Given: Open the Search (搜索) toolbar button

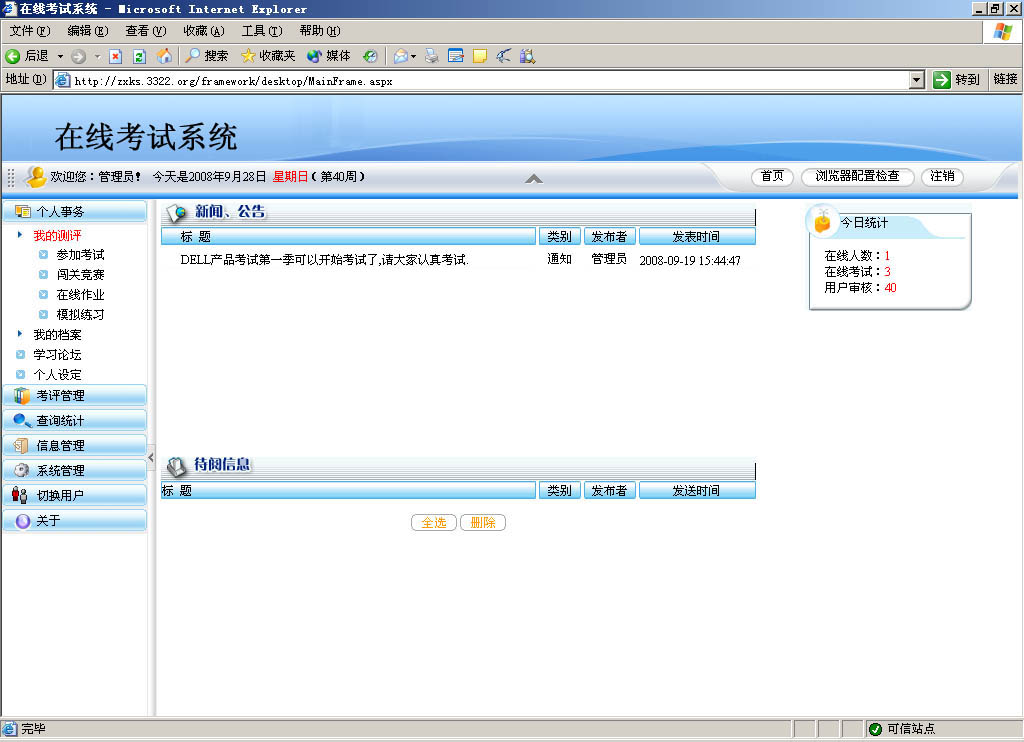Looking at the screenshot, I should 206,56.
